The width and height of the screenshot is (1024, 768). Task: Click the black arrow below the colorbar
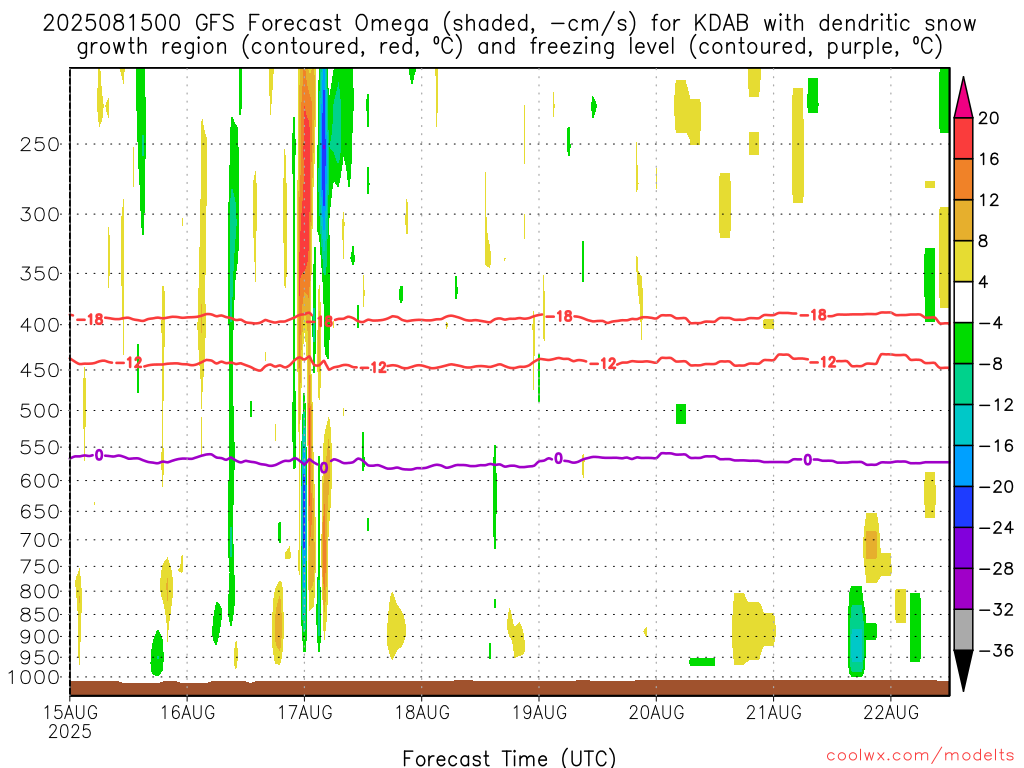963,670
